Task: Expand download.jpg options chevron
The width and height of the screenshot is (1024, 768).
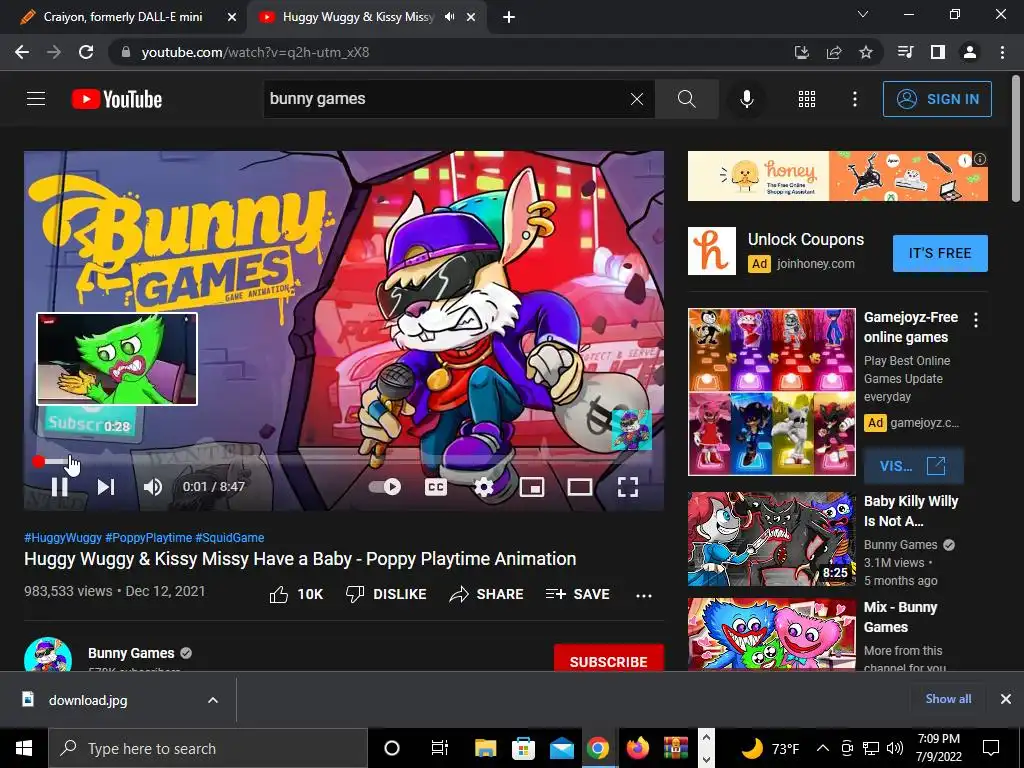Action: pos(213,700)
